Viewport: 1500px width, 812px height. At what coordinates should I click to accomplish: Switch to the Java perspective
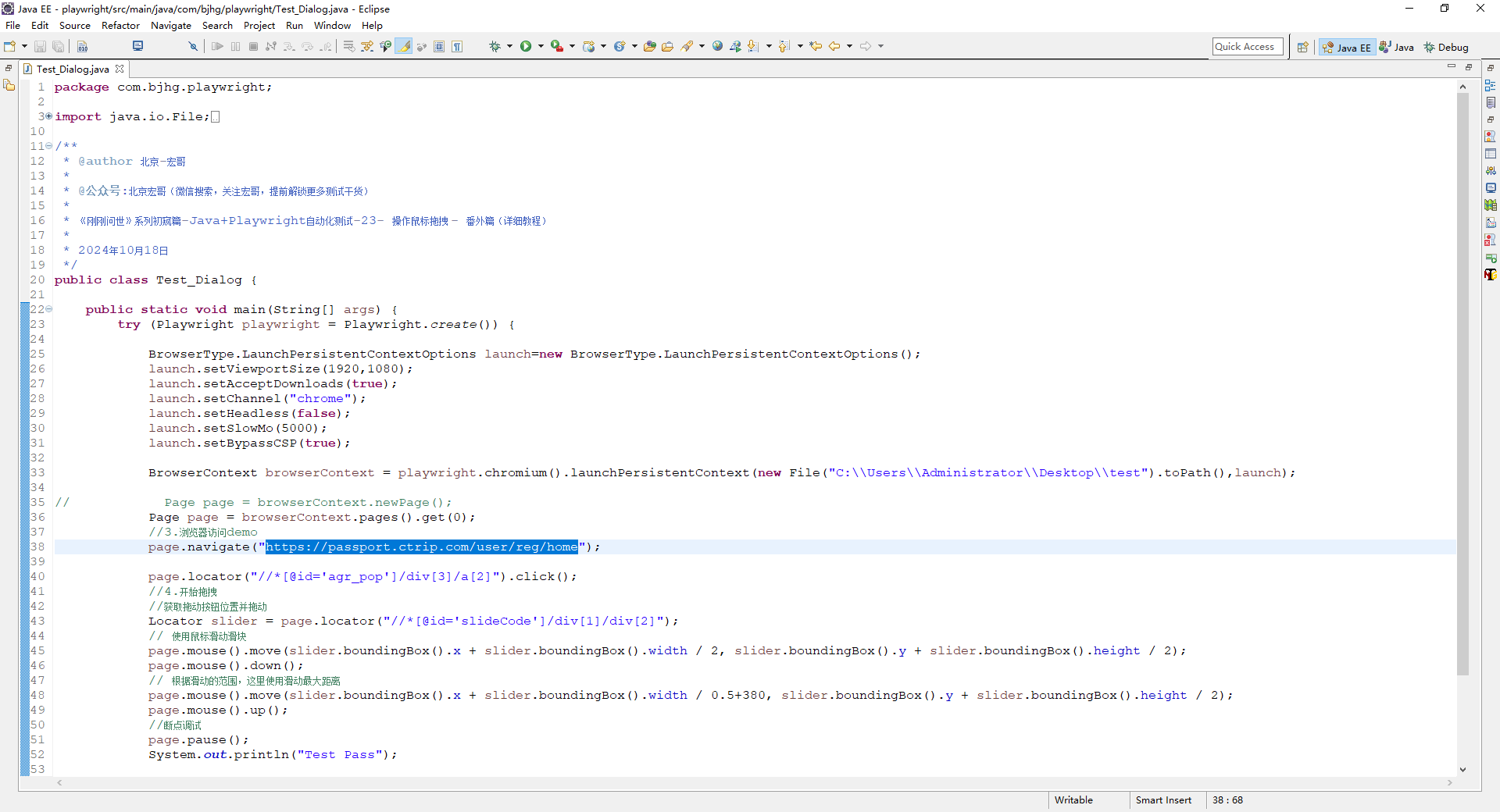[1397, 48]
